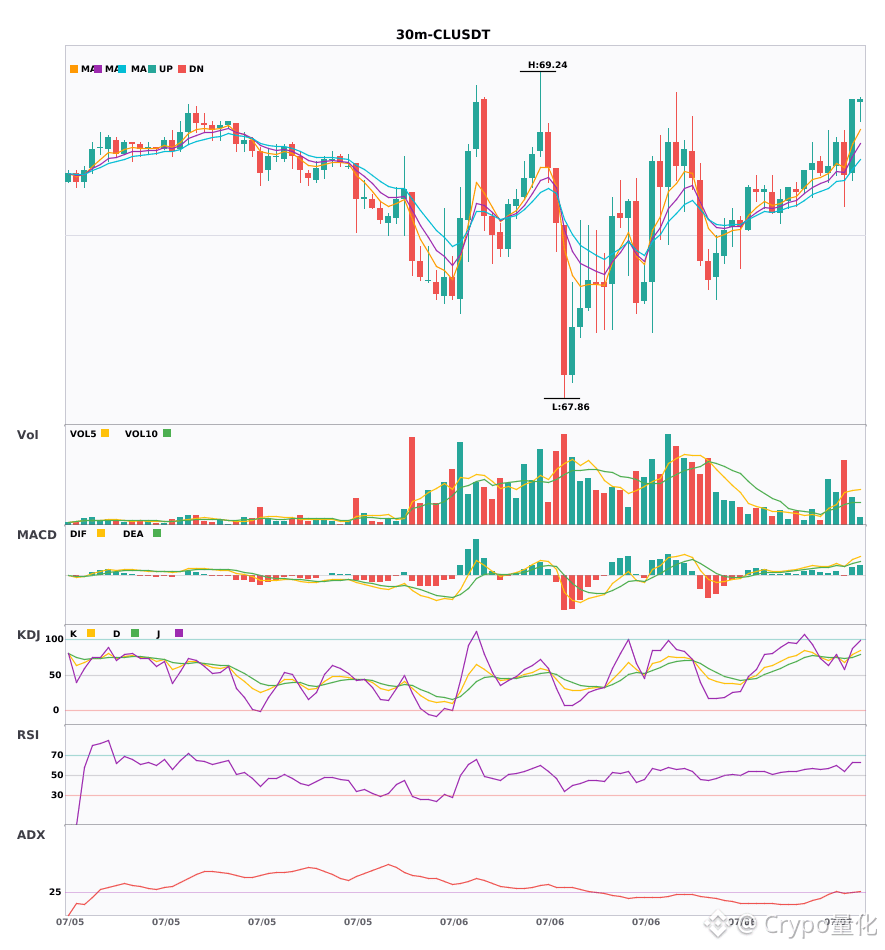This screenshot has height=950, width=885.
Task: Click the yellow DIF legend swatch
Action: pos(101,533)
